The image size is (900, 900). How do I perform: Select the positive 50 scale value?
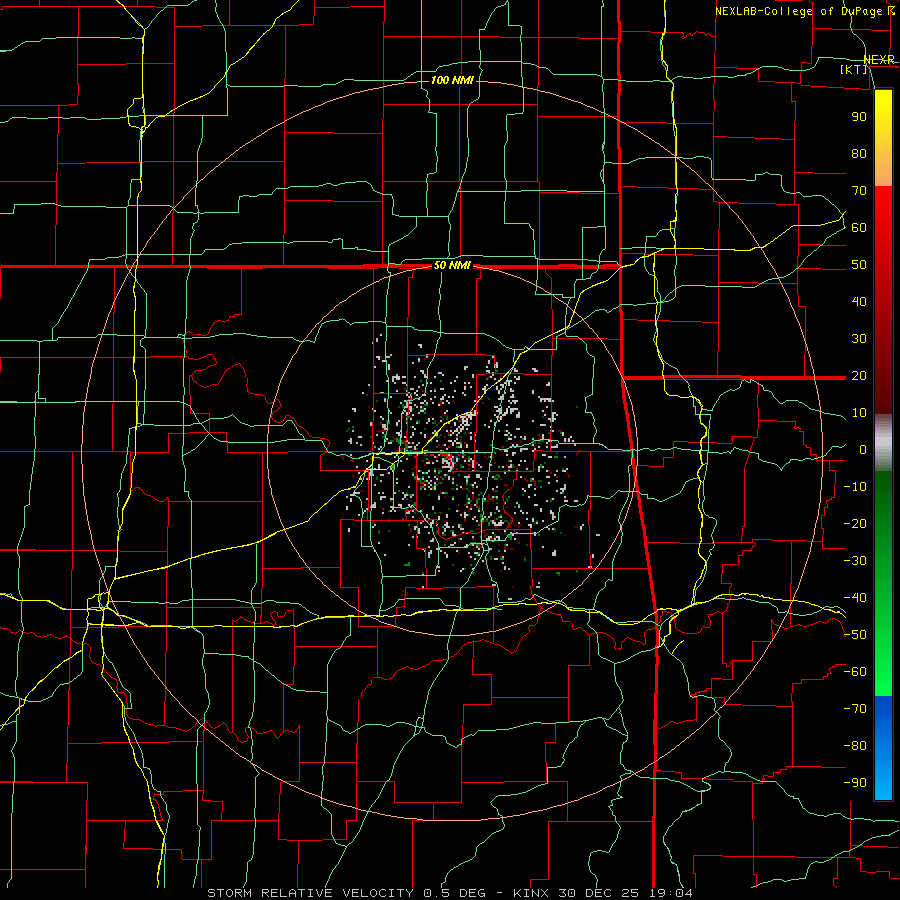point(859,265)
